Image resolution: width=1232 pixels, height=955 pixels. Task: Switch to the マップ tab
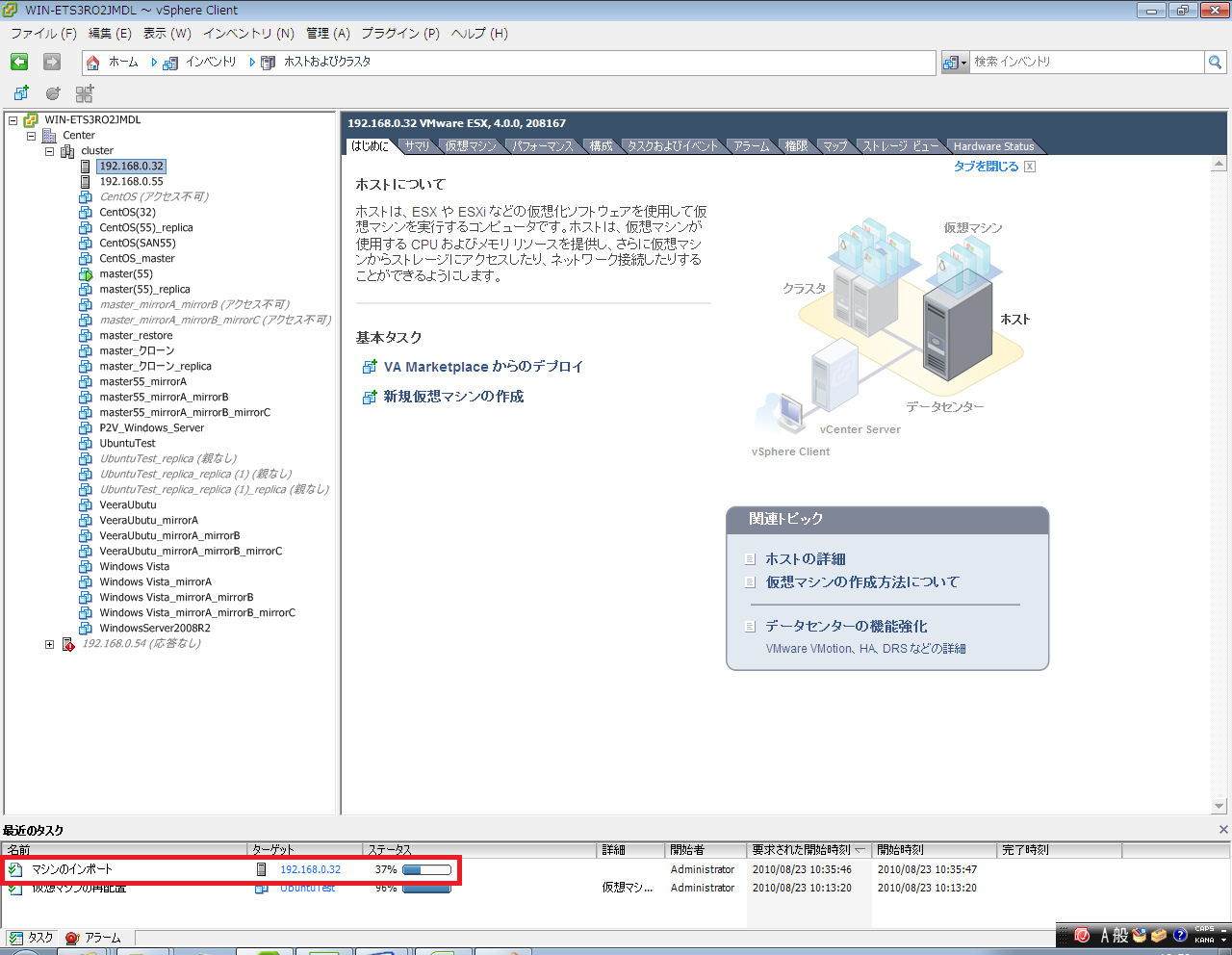coord(835,146)
